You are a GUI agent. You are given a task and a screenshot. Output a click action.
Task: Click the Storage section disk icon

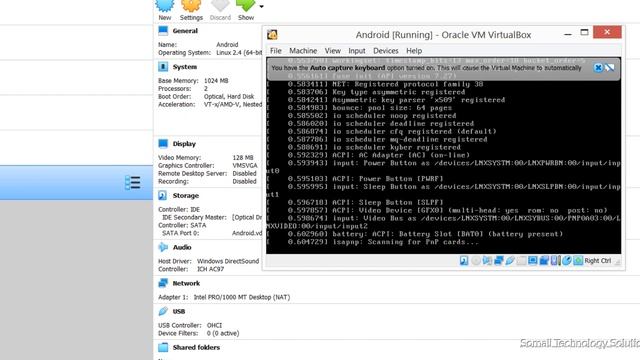coord(162,196)
